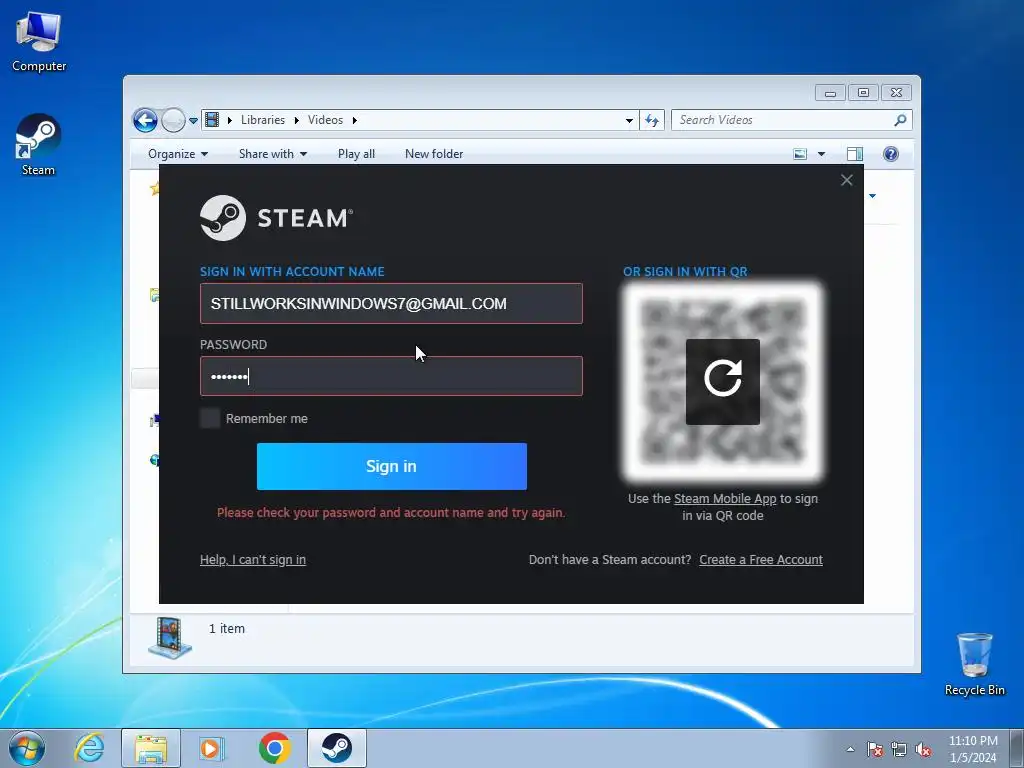Image resolution: width=1024 pixels, height=768 pixels.
Task: Click the Explorer forward arrow button
Action: coord(173,120)
